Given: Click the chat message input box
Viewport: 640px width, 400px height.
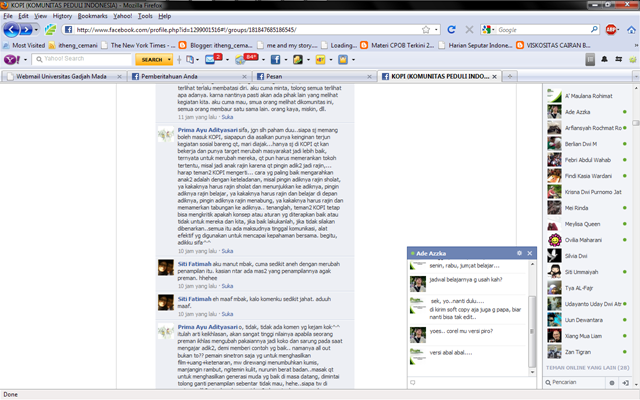Looking at the screenshot, I should coord(471,383).
